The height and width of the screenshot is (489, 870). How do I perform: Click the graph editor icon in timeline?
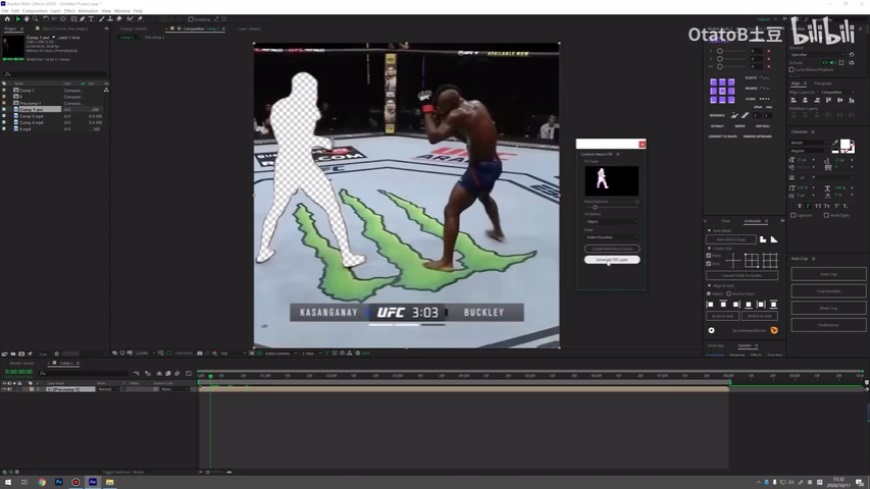[x=189, y=373]
